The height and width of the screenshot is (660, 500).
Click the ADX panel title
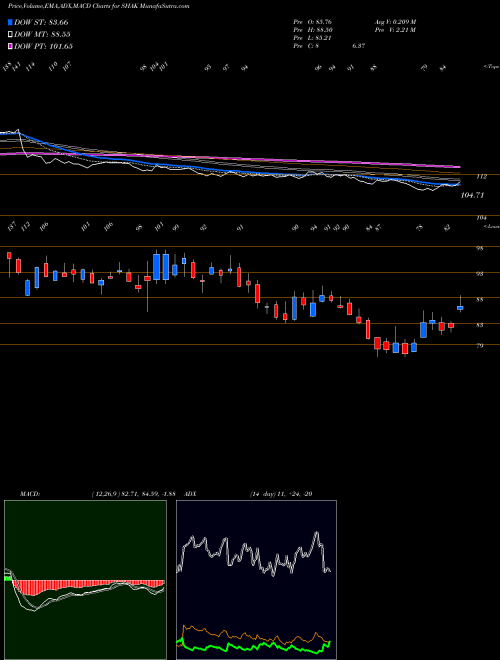(191, 494)
